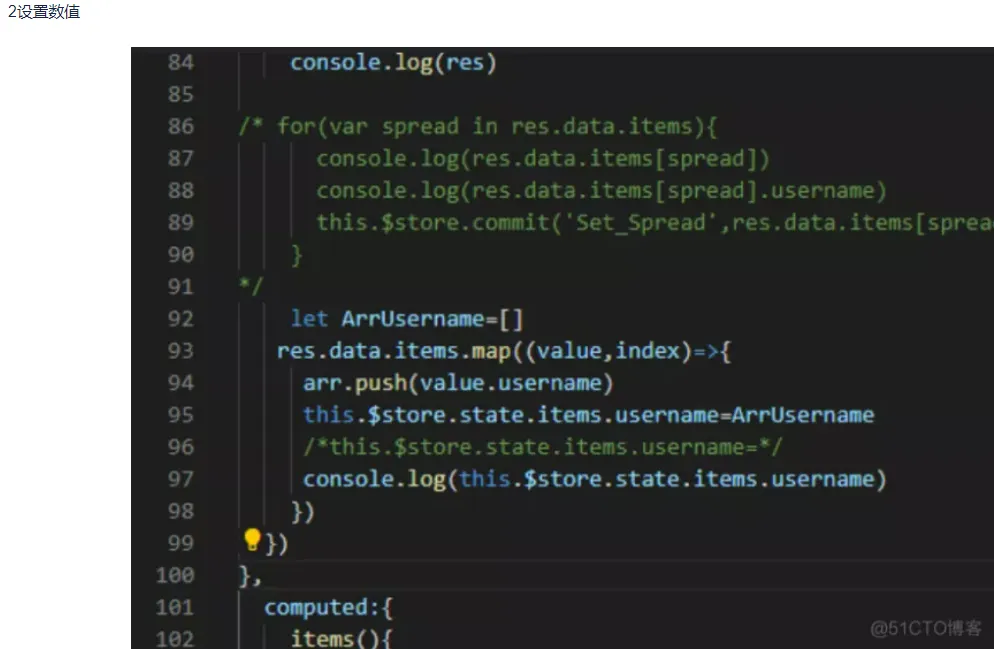Click line number 100 in the gutter

[175, 575]
